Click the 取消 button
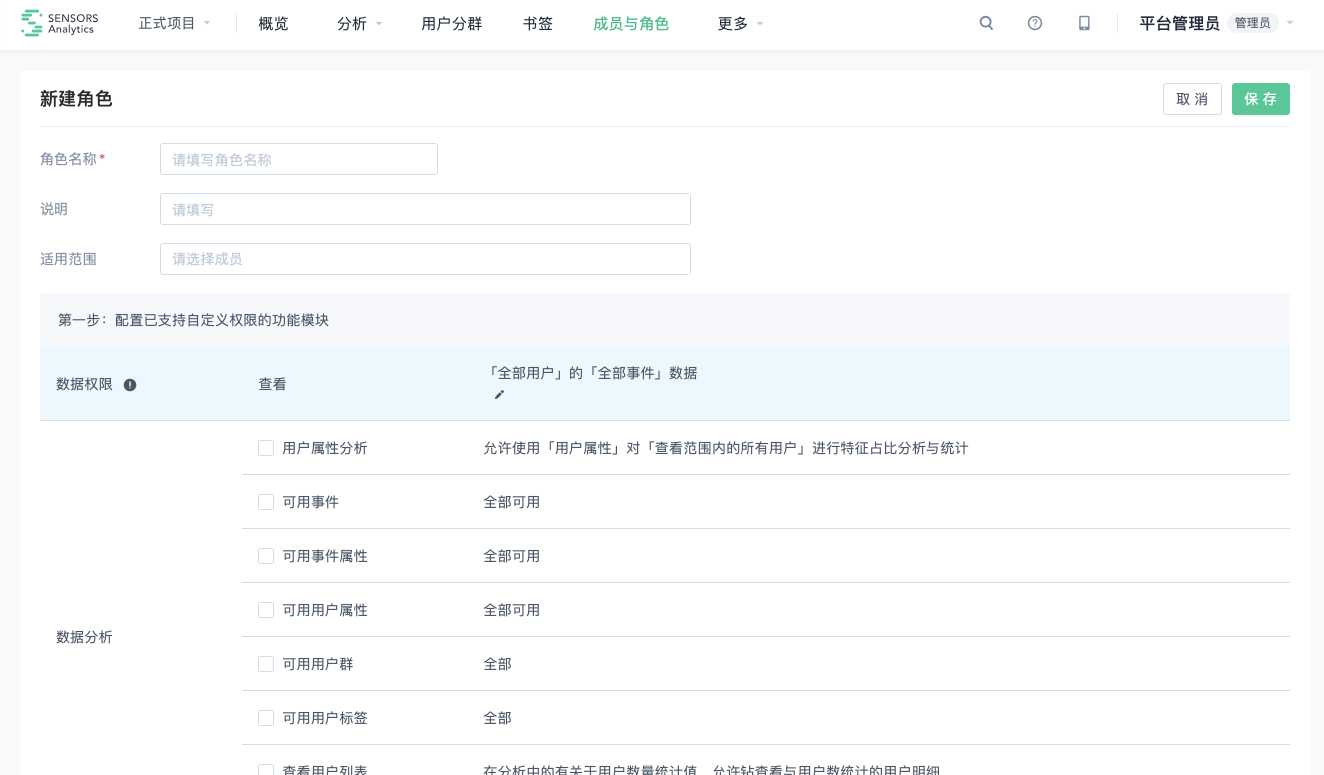The height and width of the screenshot is (775, 1324). point(1192,99)
